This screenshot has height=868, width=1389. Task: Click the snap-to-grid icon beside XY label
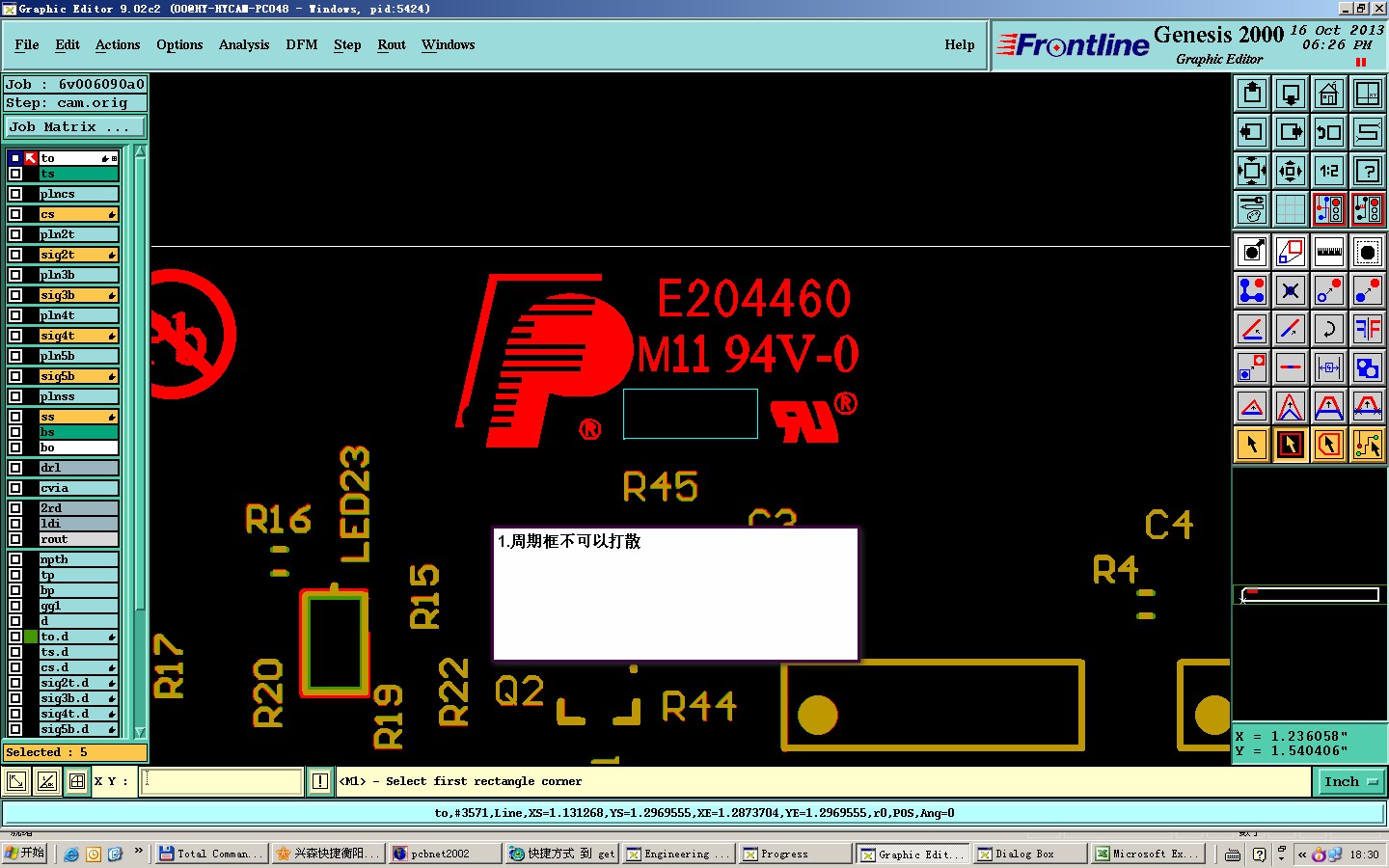coord(77,781)
